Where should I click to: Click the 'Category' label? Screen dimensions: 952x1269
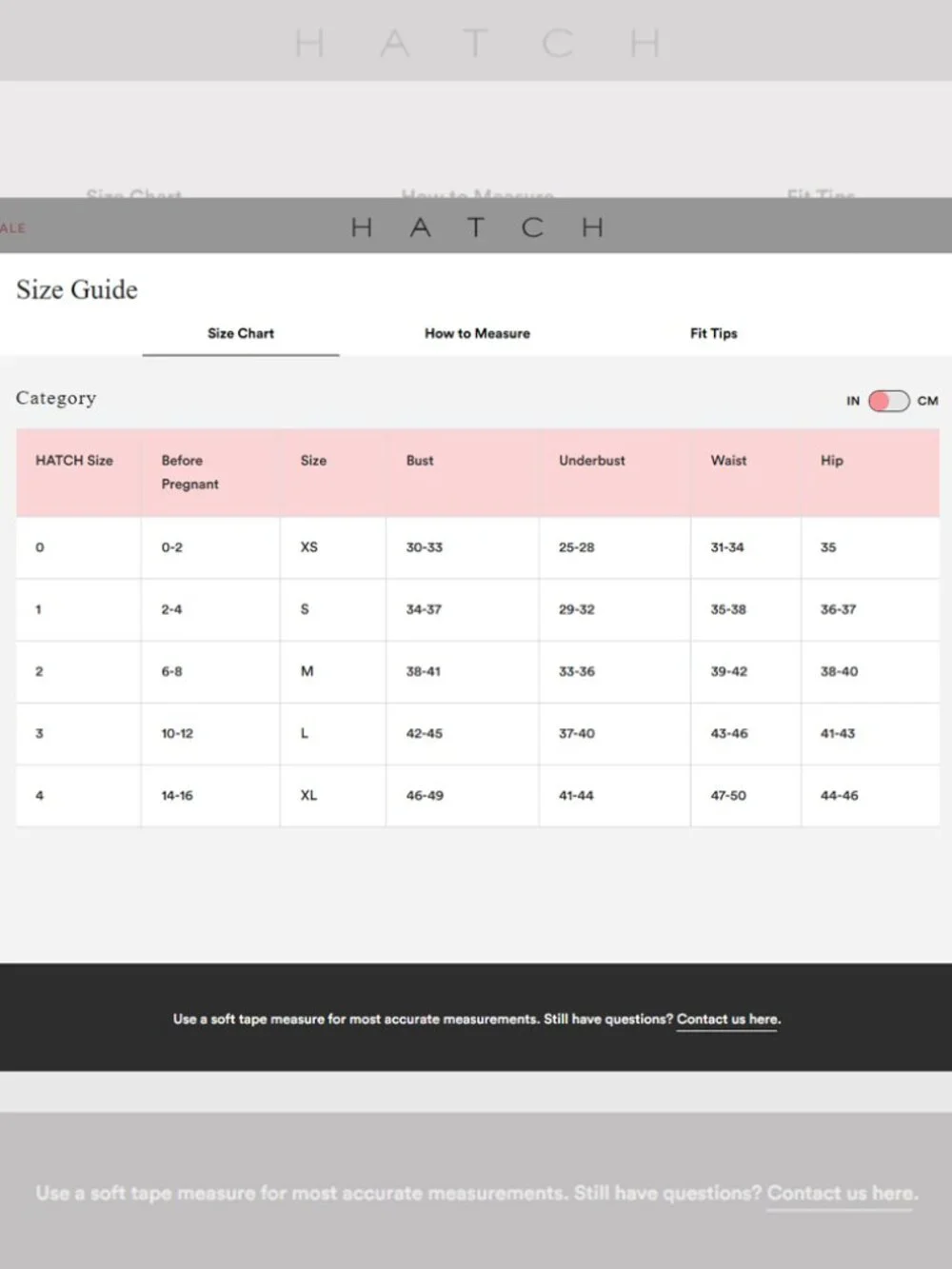pos(55,398)
